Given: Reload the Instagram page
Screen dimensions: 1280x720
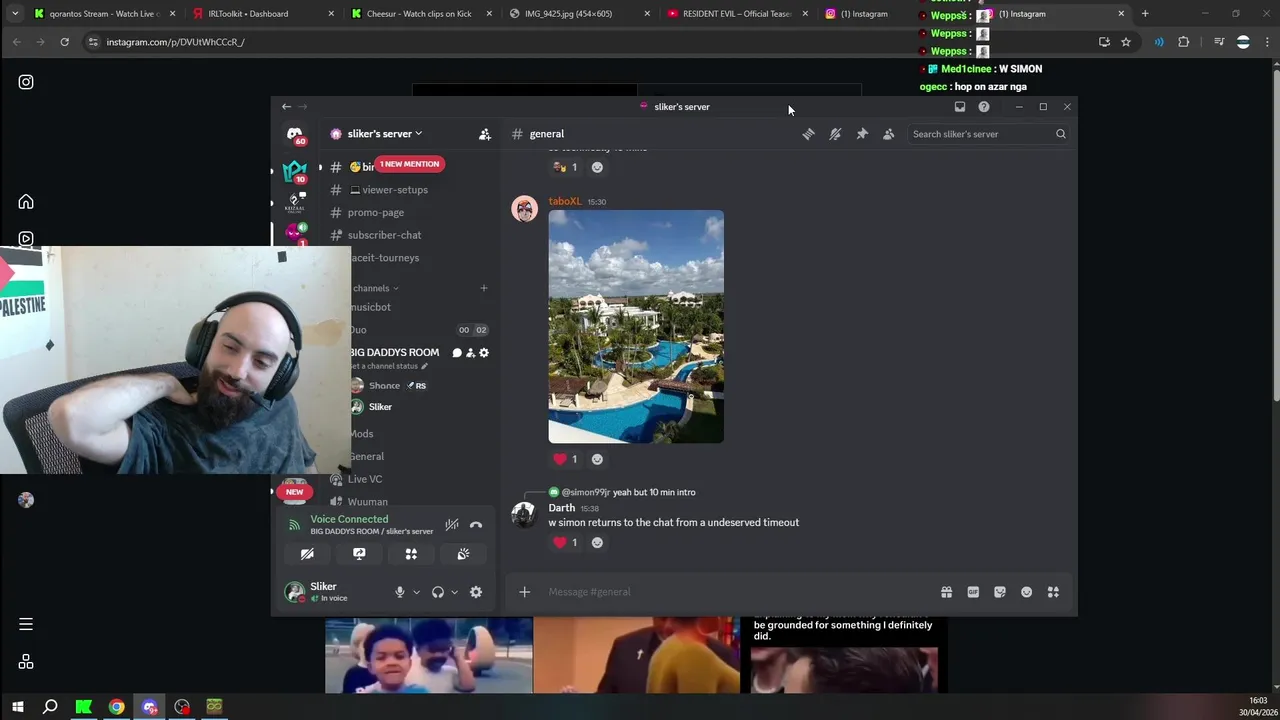Looking at the screenshot, I should (64, 42).
